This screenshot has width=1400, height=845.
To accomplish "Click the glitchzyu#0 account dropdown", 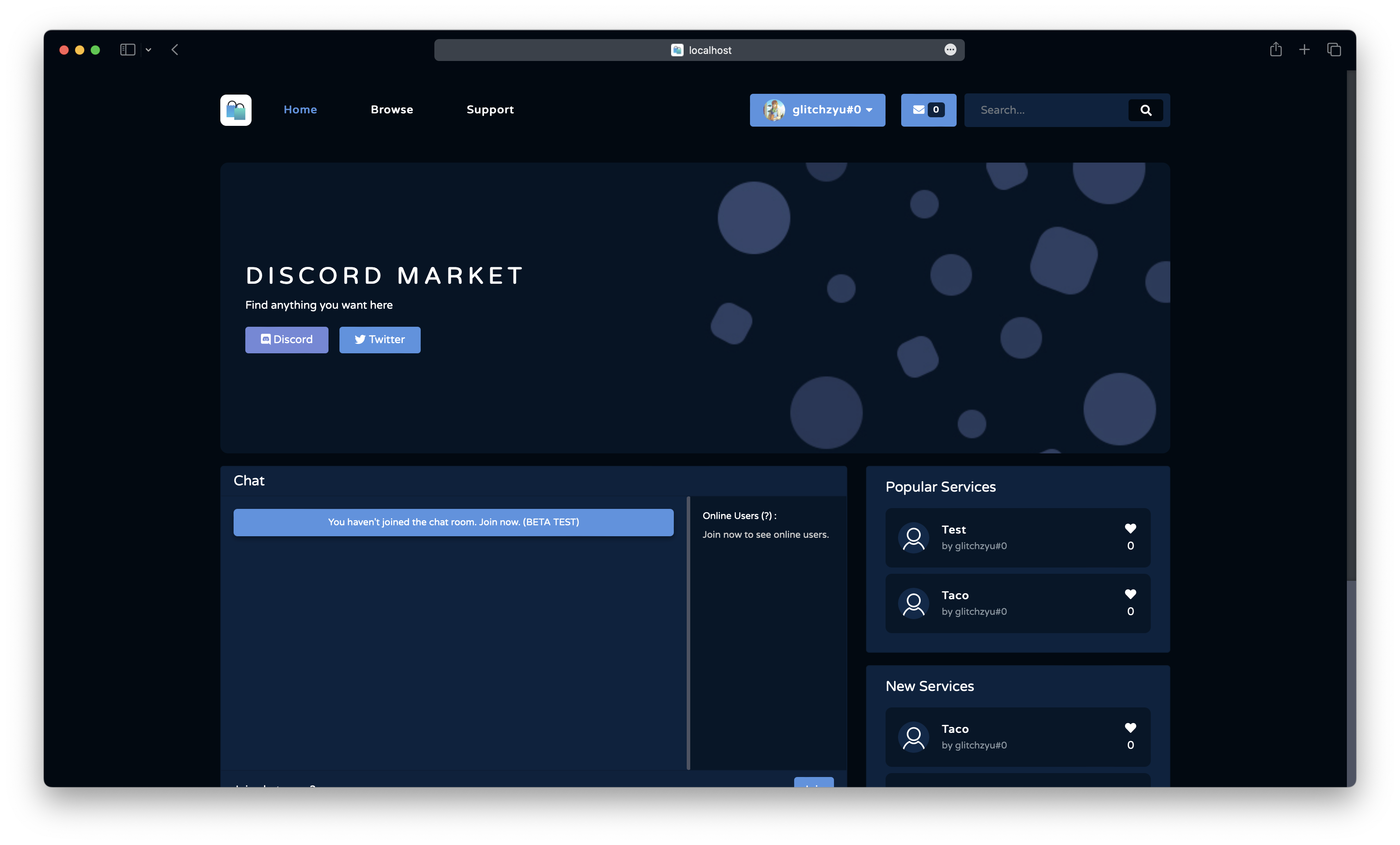I will [817, 109].
